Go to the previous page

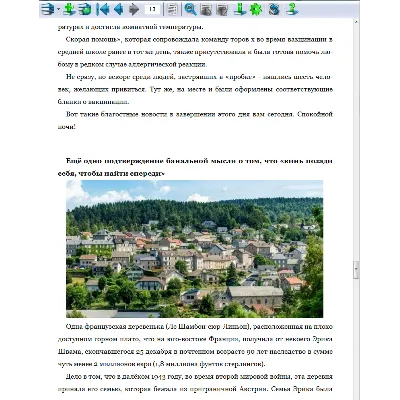(x=118, y=9)
